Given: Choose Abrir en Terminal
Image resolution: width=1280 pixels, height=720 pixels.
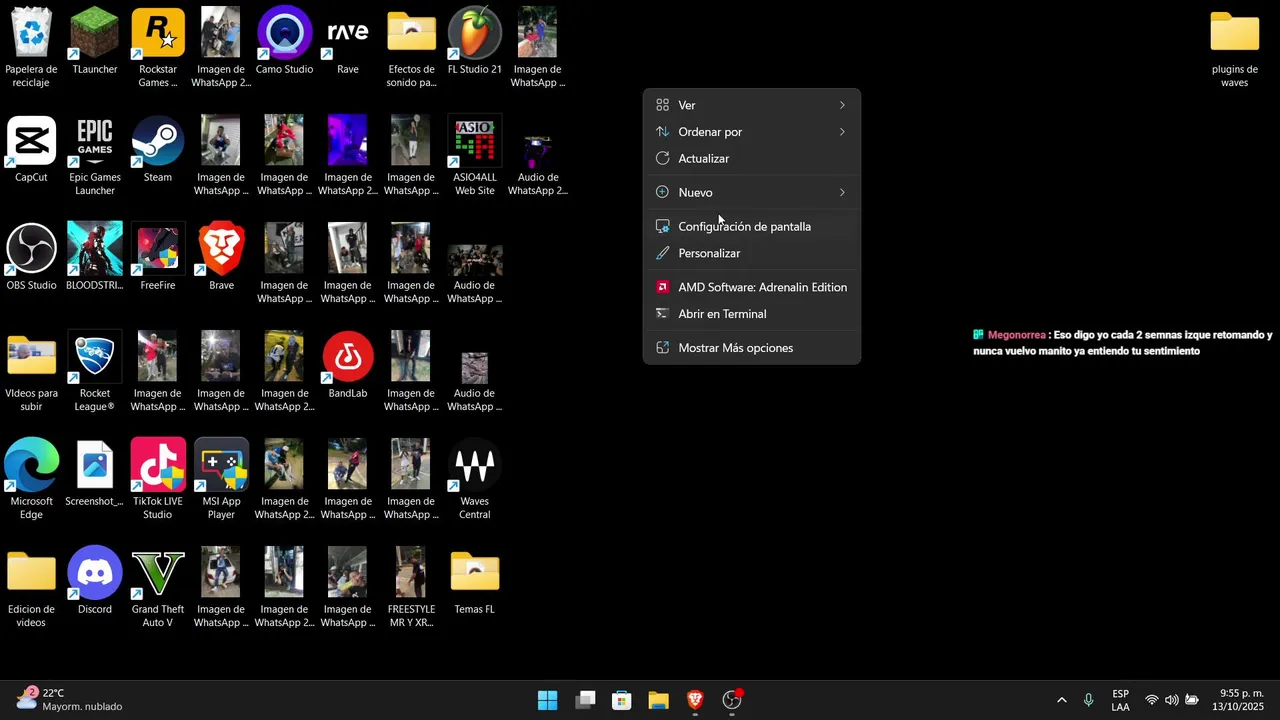Looking at the screenshot, I should [751, 314].
